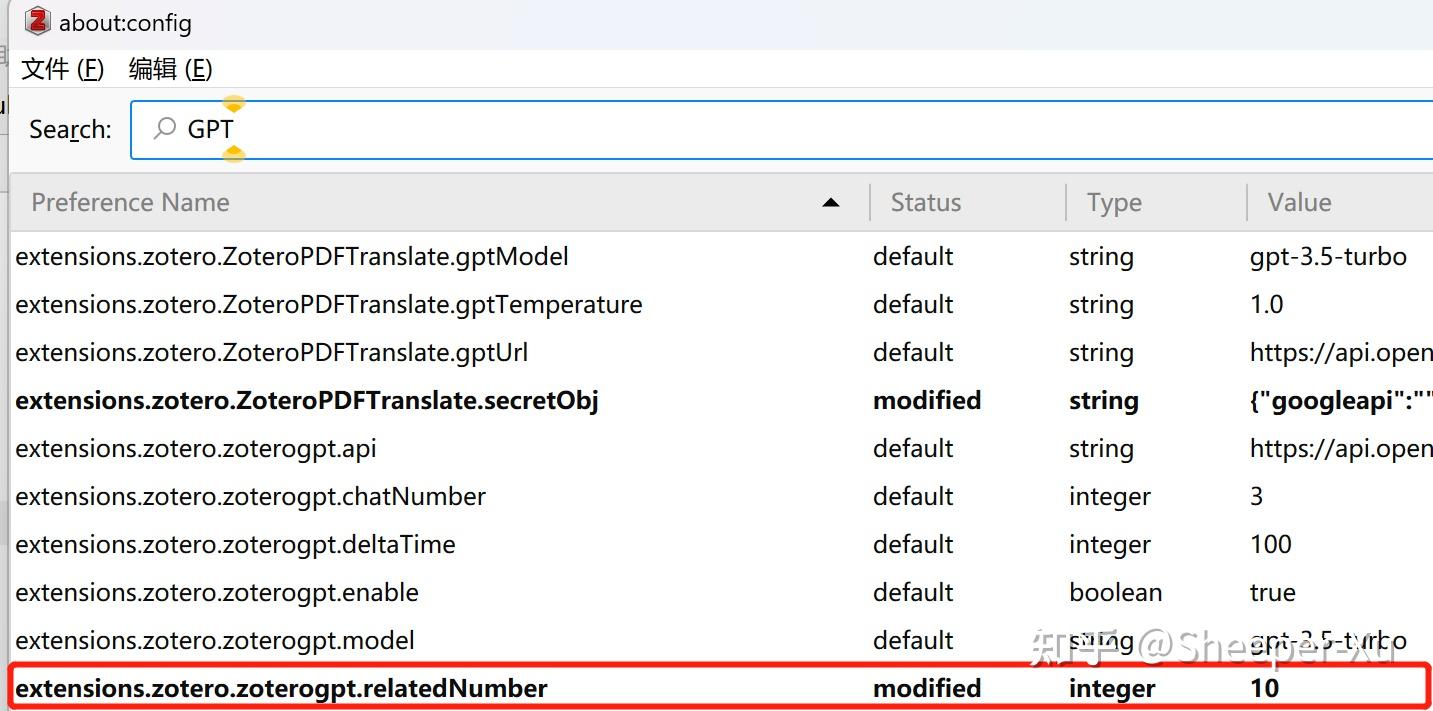Open the 编辑 (E) menu
1433x711 pixels.
pos(170,69)
